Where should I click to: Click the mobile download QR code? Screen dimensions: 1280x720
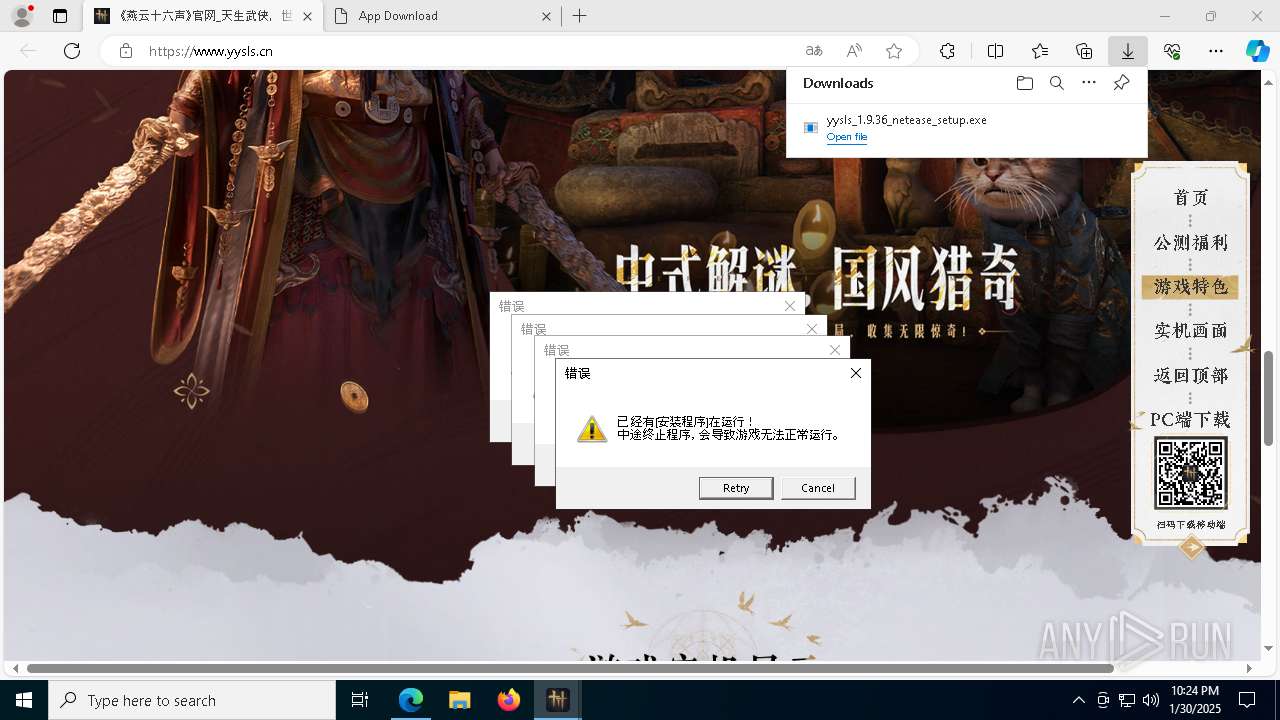pyautogui.click(x=1190, y=473)
